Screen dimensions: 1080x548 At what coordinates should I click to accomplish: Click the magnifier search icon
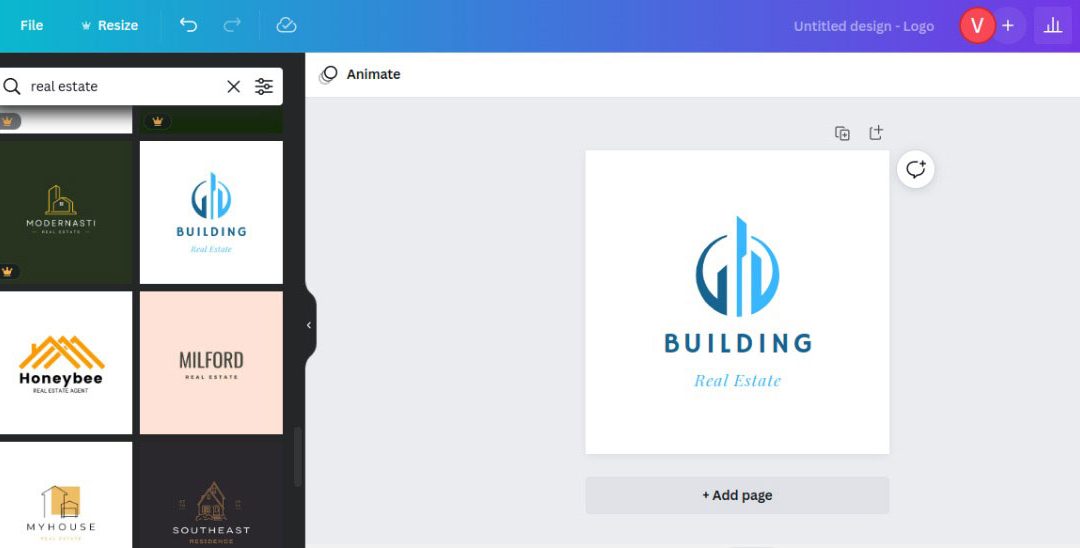(12, 86)
